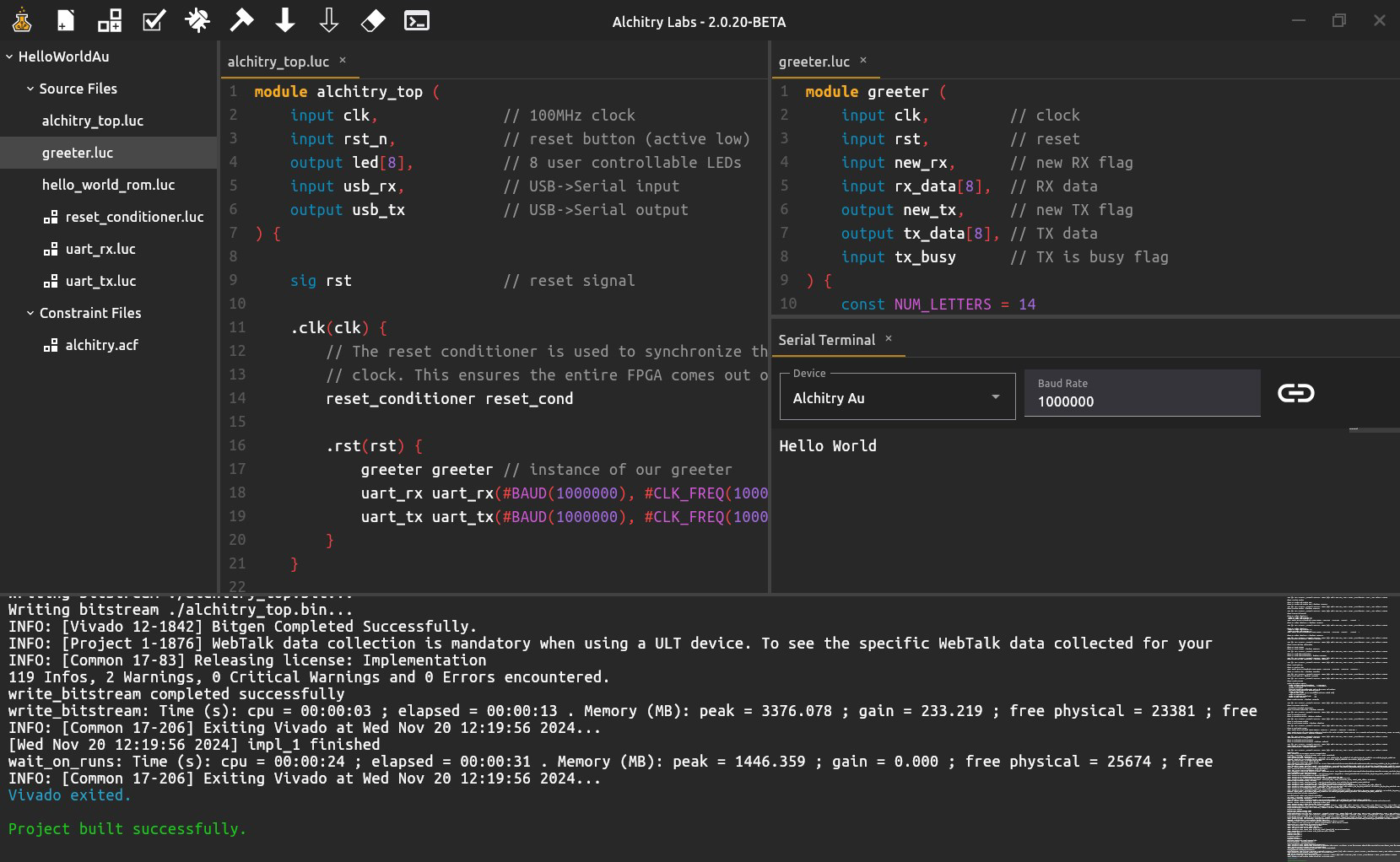Click the component icon beside uart_tx.luc

click(51, 282)
